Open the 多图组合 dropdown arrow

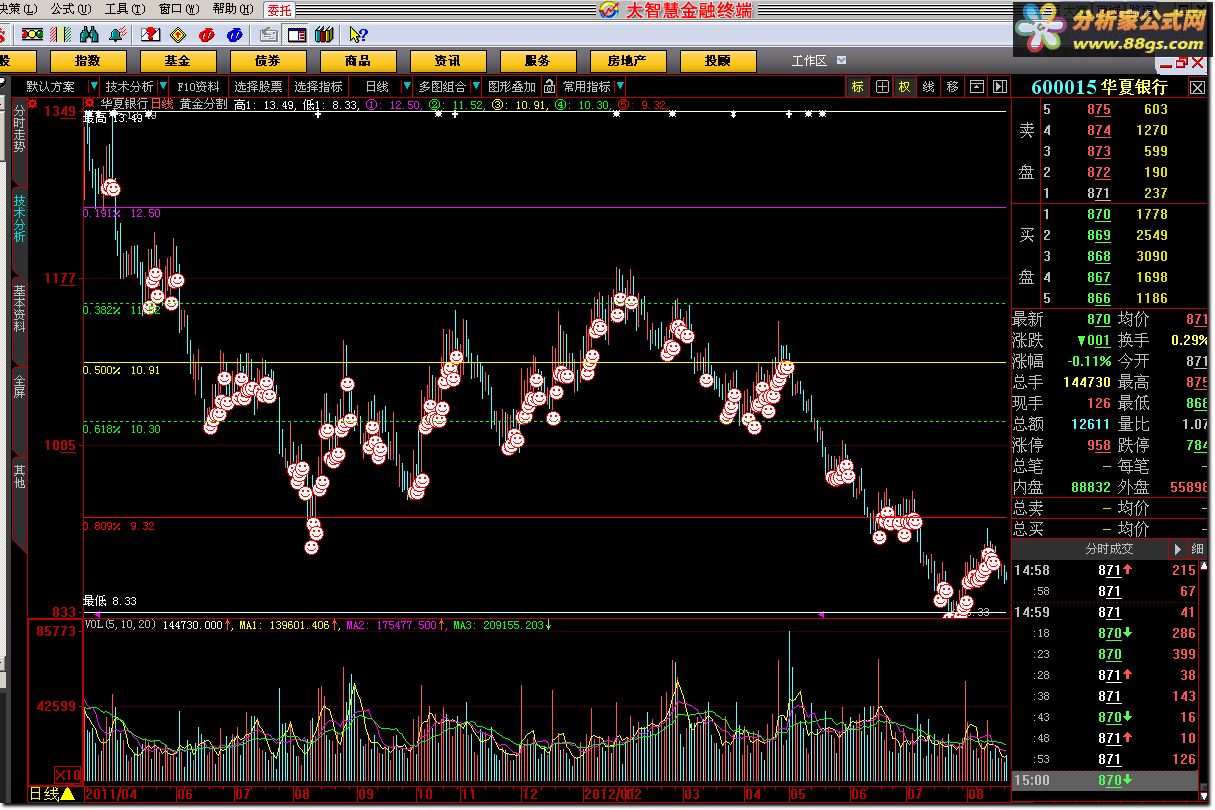coord(476,87)
